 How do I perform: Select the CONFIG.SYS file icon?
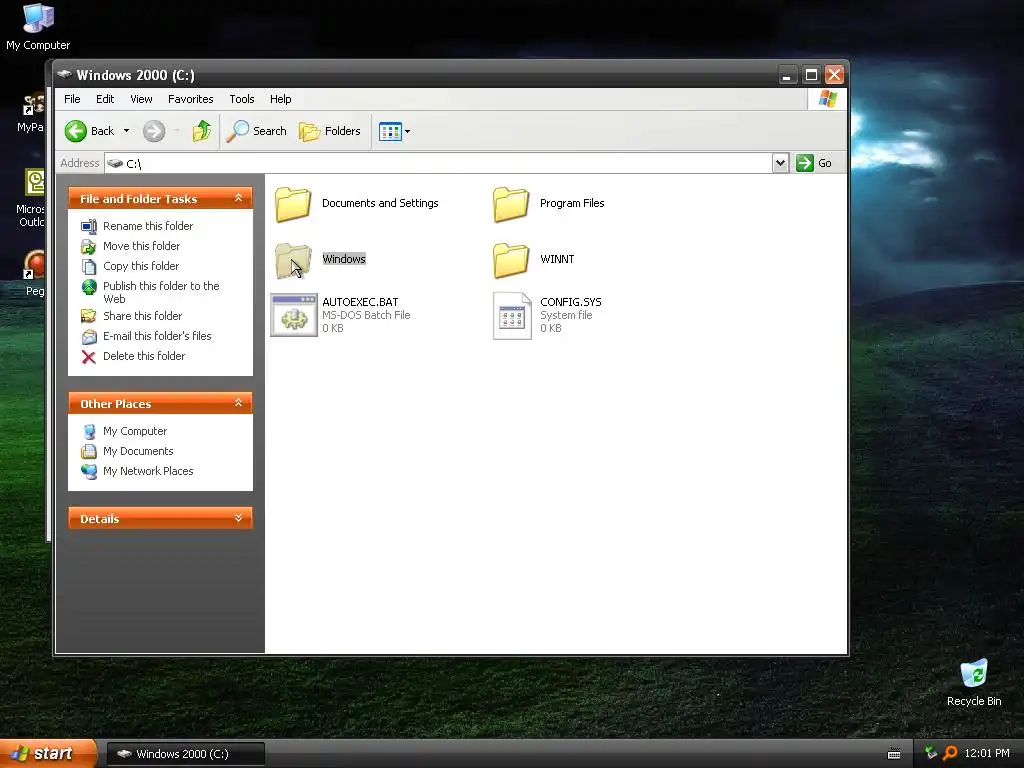point(512,316)
